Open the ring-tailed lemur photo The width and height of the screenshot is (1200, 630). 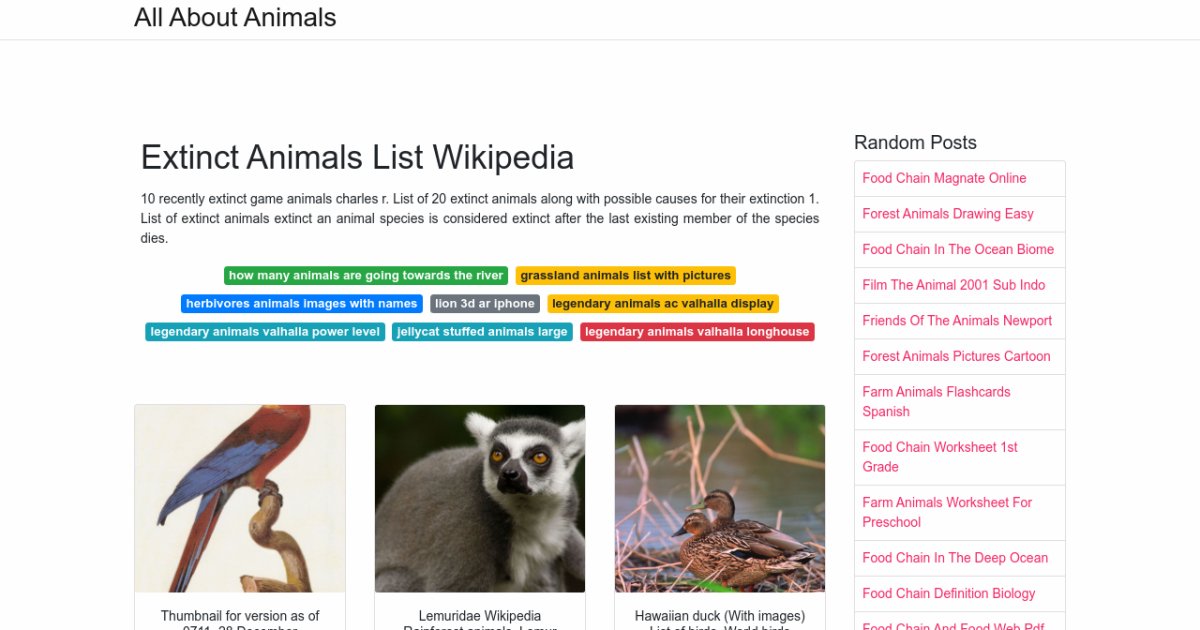click(x=480, y=498)
